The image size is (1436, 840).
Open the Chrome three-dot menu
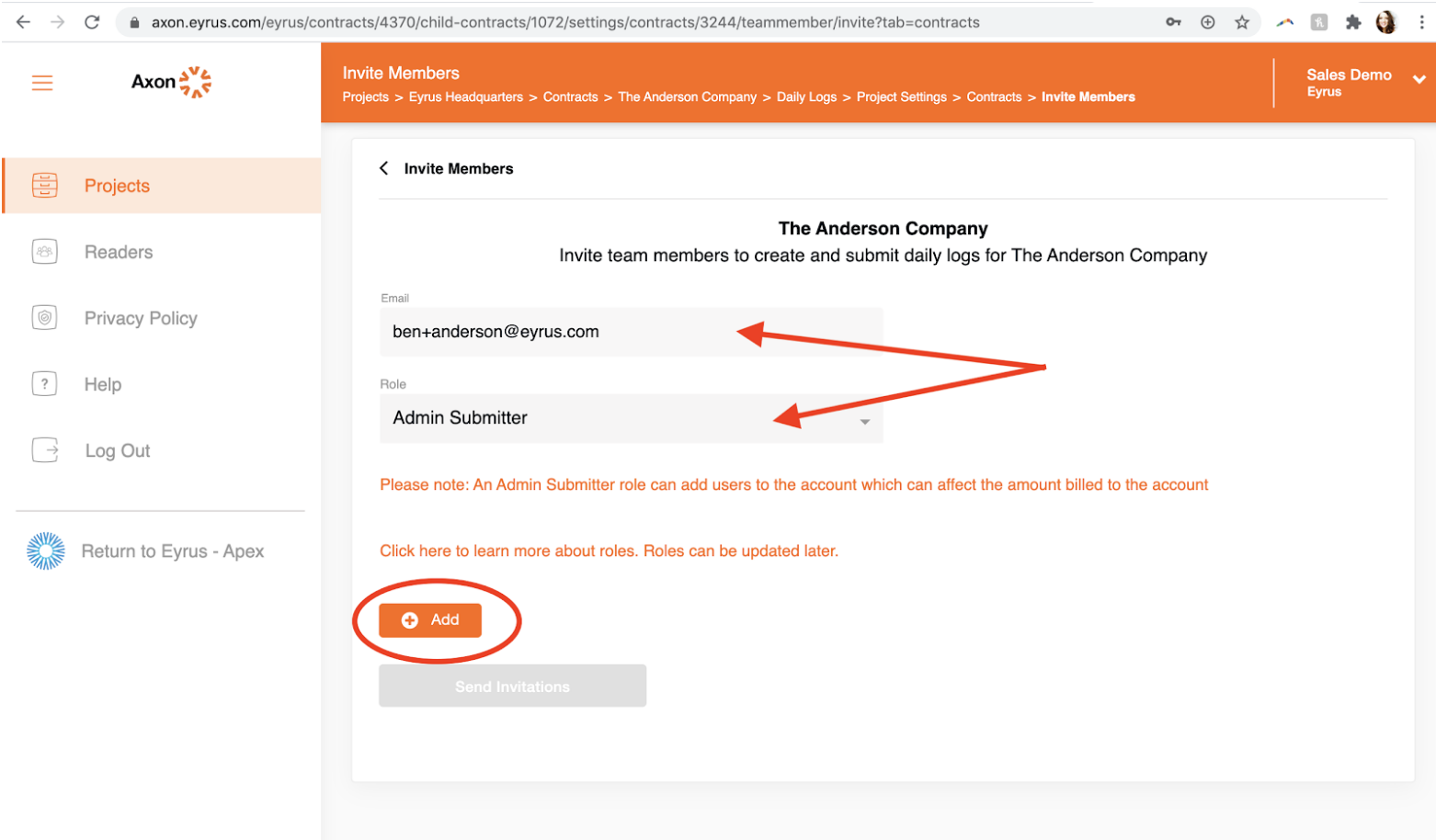1421,22
